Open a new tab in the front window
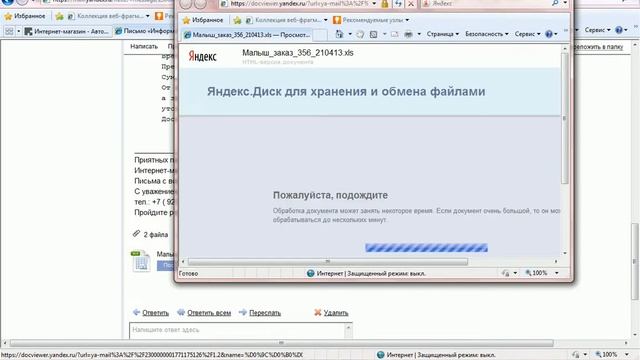The width and height of the screenshot is (640, 360). point(320,35)
